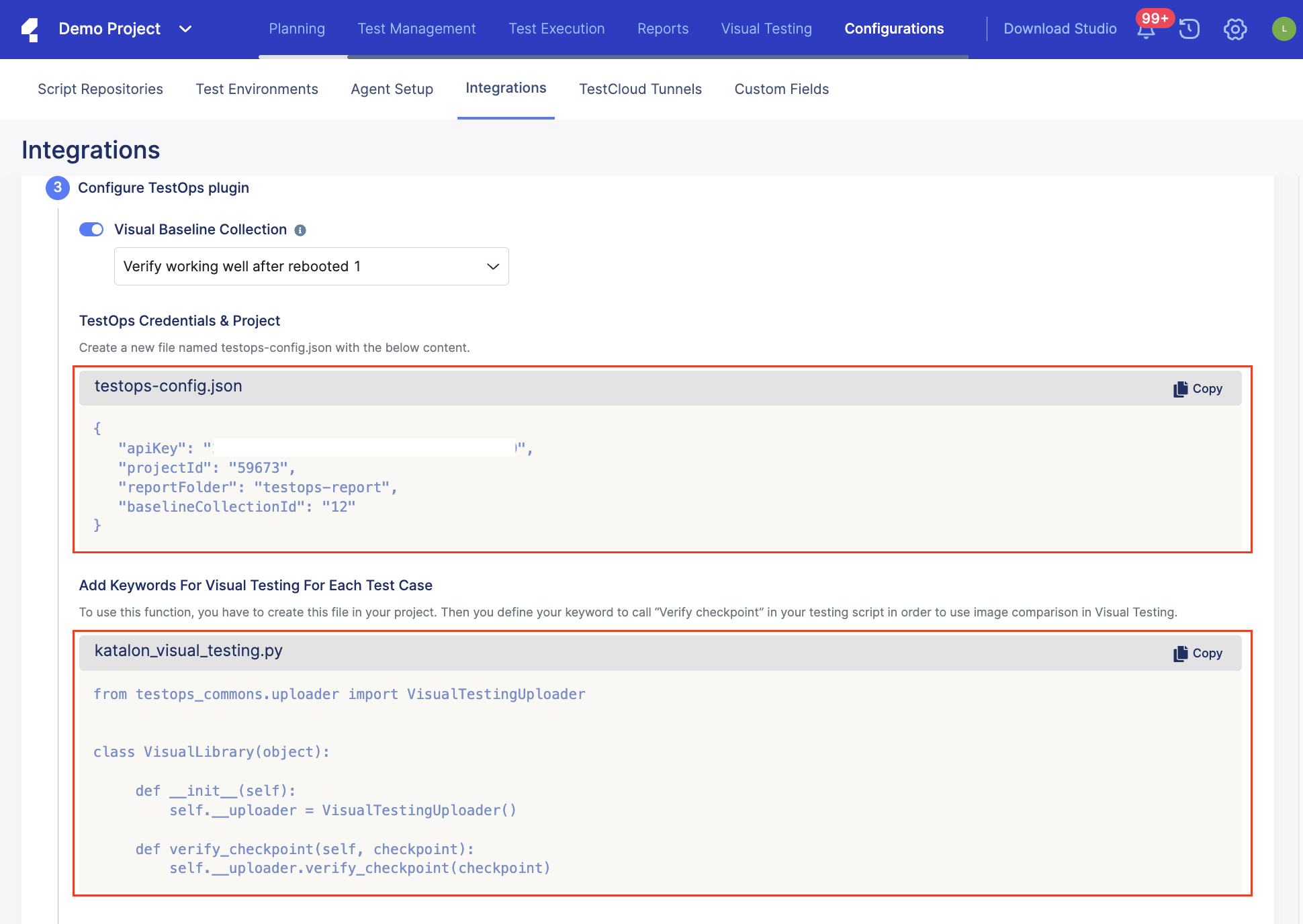1303x924 pixels.
Task: Click the self.__uploader = VisualTestingUploader() line
Action: point(343,811)
